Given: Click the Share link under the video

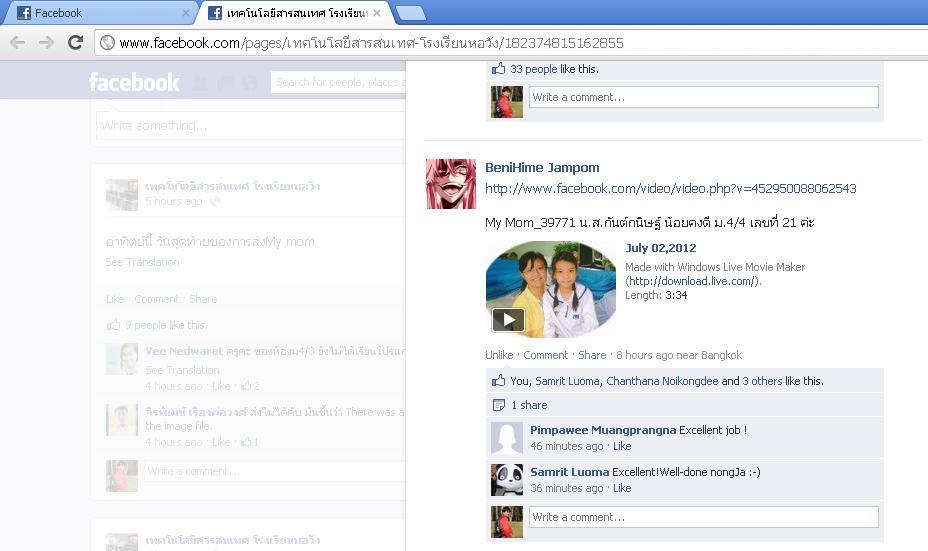Looking at the screenshot, I should coord(592,355).
